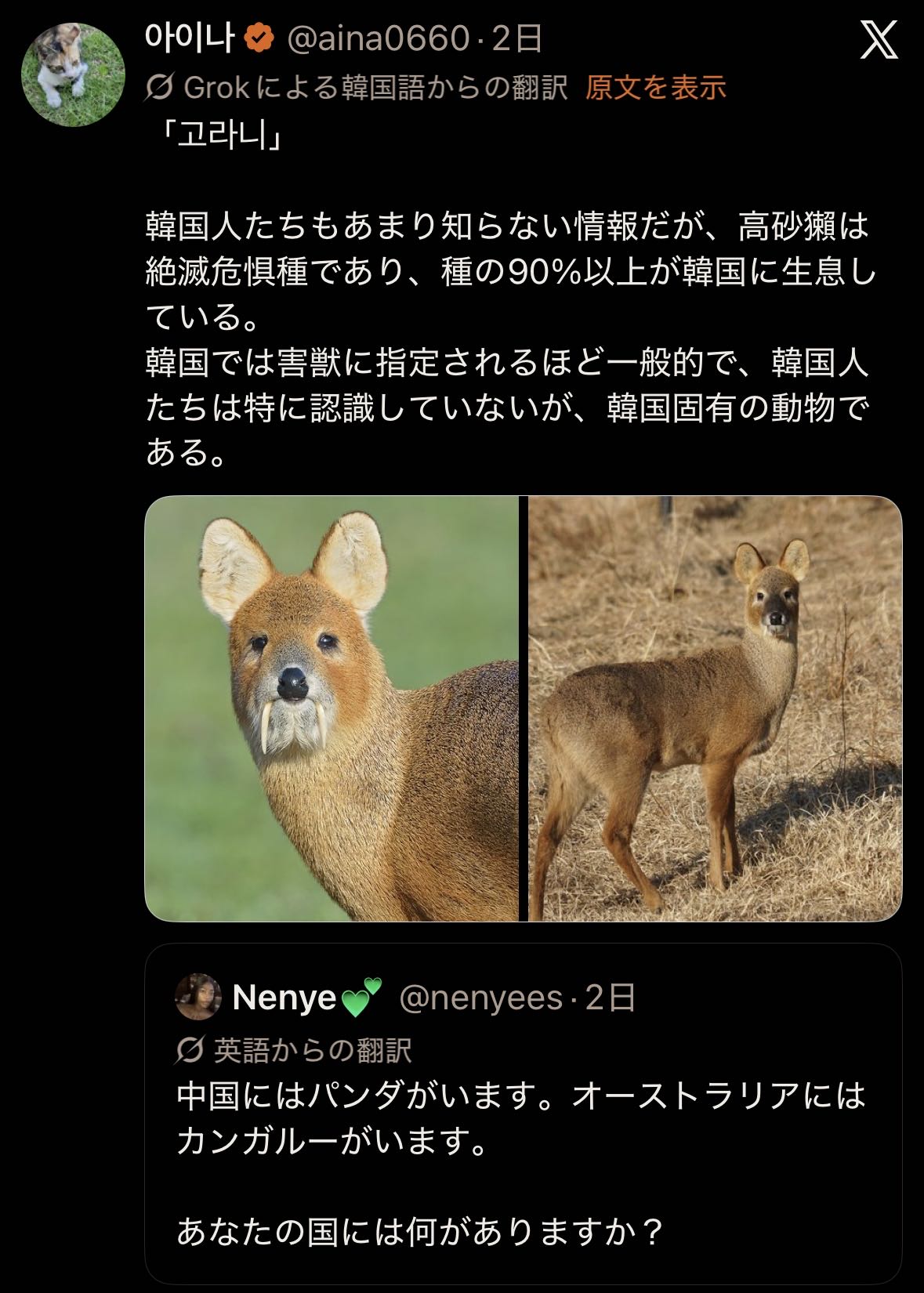Click the 2日 timestamp on 아이나's post
This screenshot has height=1293, width=924.
(517, 38)
